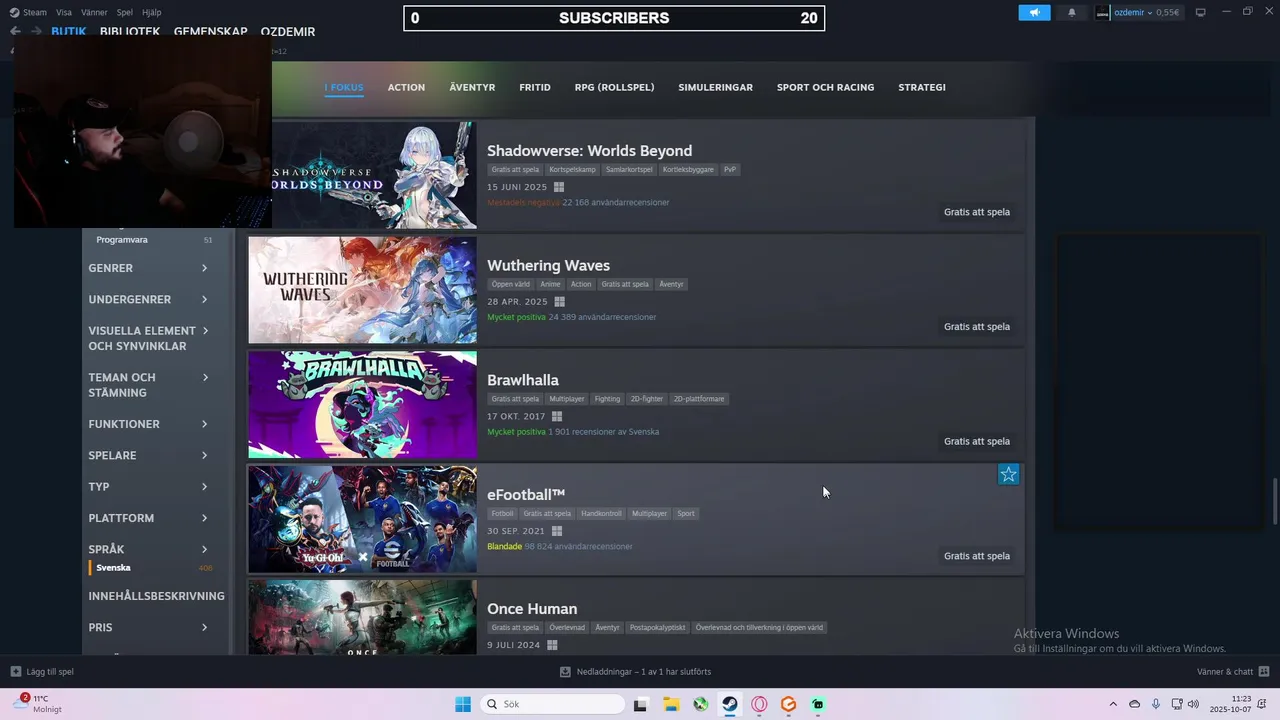Screen dimensions: 1280x720
Task: Click the wishlist star on eFootball row
Action: tap(1008, 474)
